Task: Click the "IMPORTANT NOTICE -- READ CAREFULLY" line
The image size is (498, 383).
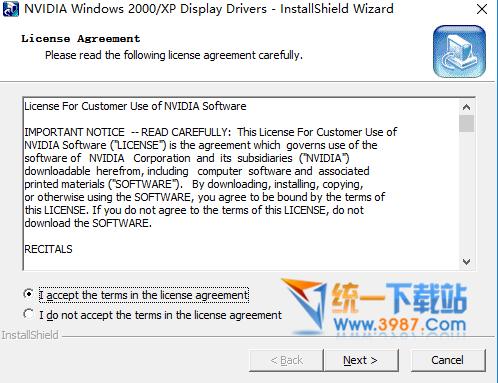Action: (x=211, y=132)
